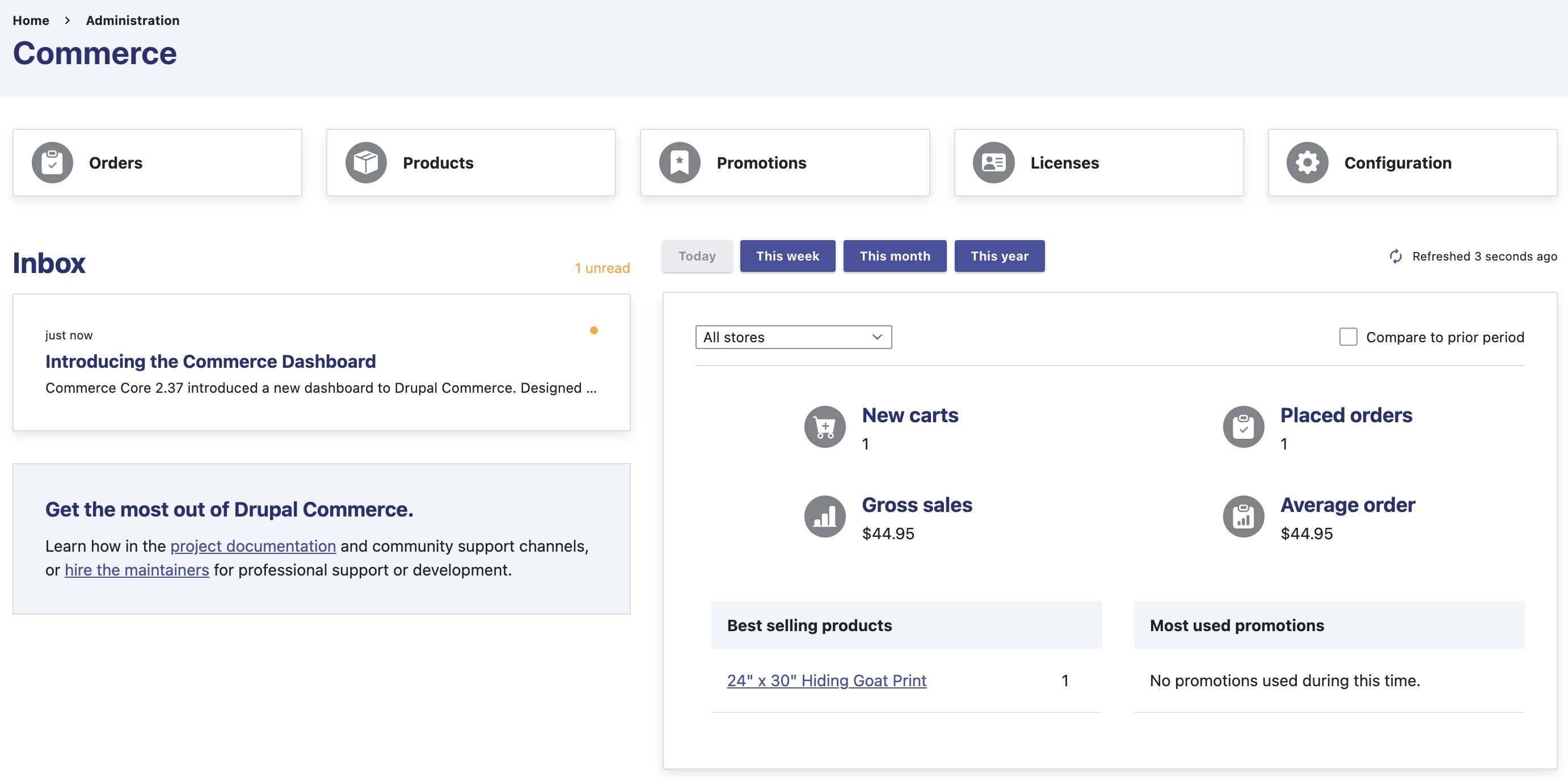Open the Licenses card label
This screenshot has height=781, width=1568.
coord(1065,163)
